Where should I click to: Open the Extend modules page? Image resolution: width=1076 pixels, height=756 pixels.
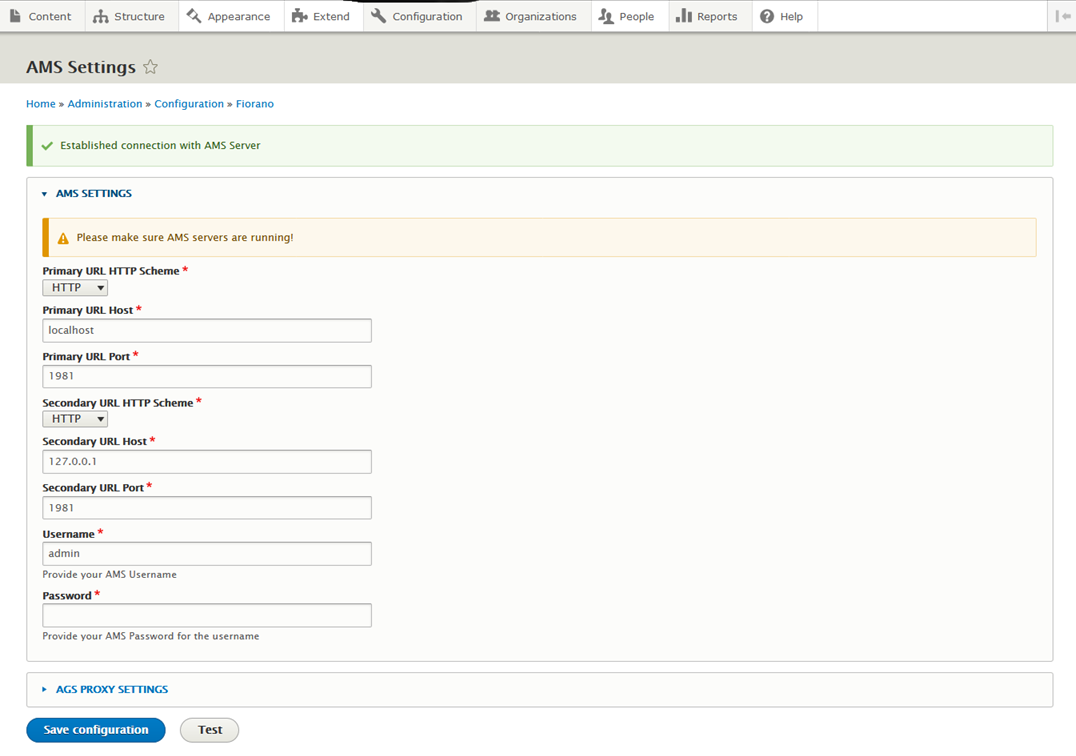click(x=321, y=16)
